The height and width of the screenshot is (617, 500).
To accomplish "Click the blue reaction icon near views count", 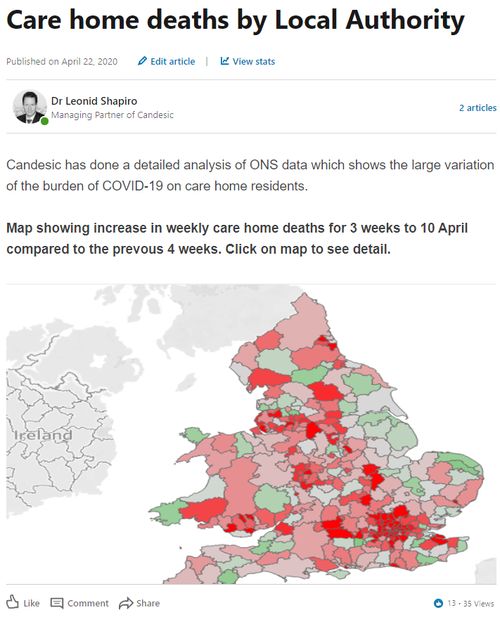I will (x=438, y=603).
